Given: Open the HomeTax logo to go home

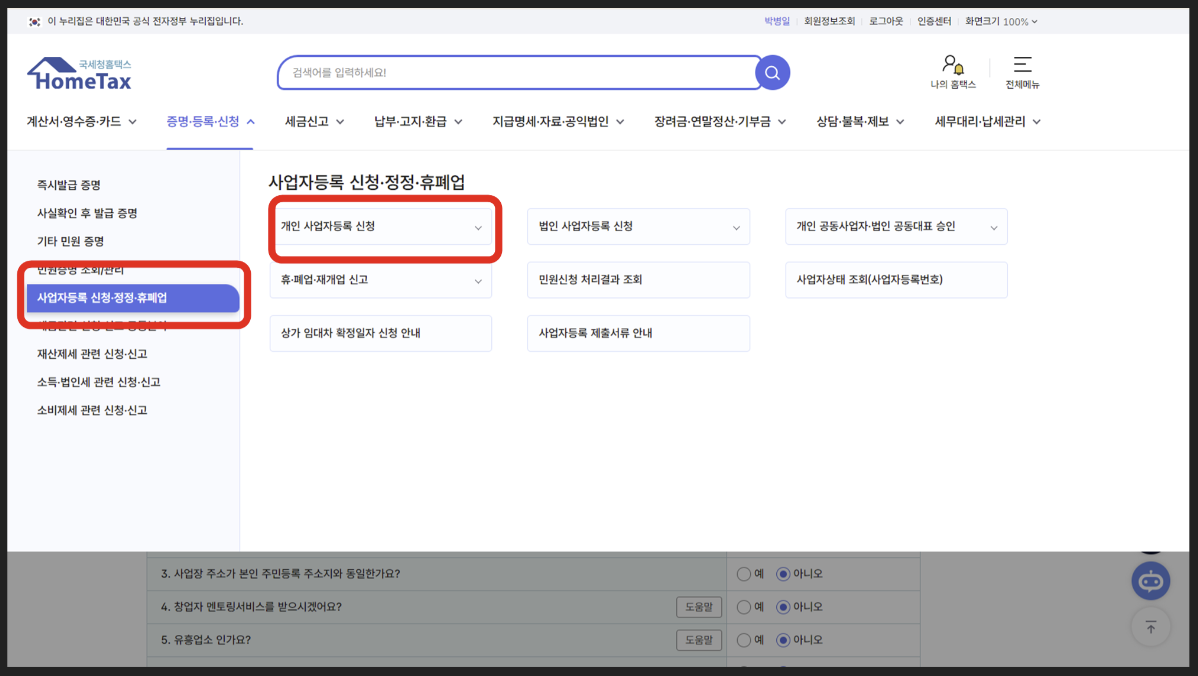Looking at the screenshot, I should [x=78, y=72].
